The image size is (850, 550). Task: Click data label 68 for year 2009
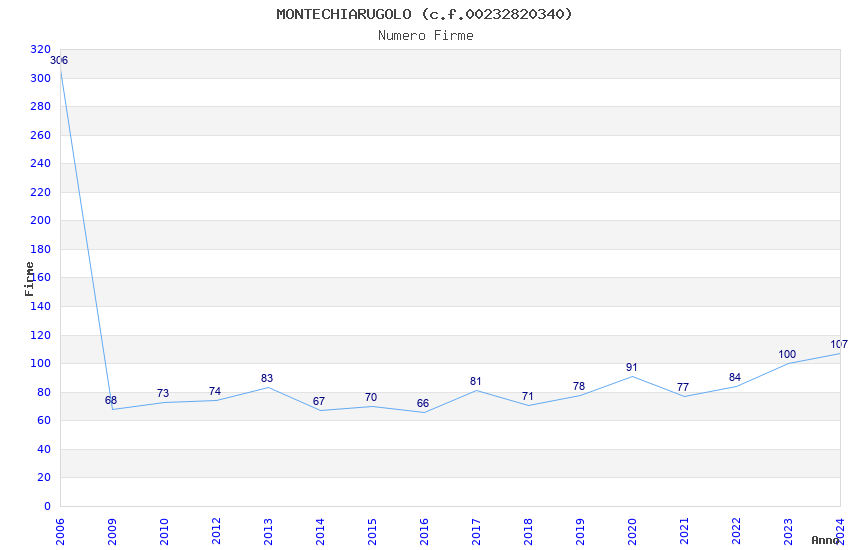point(111,400)
